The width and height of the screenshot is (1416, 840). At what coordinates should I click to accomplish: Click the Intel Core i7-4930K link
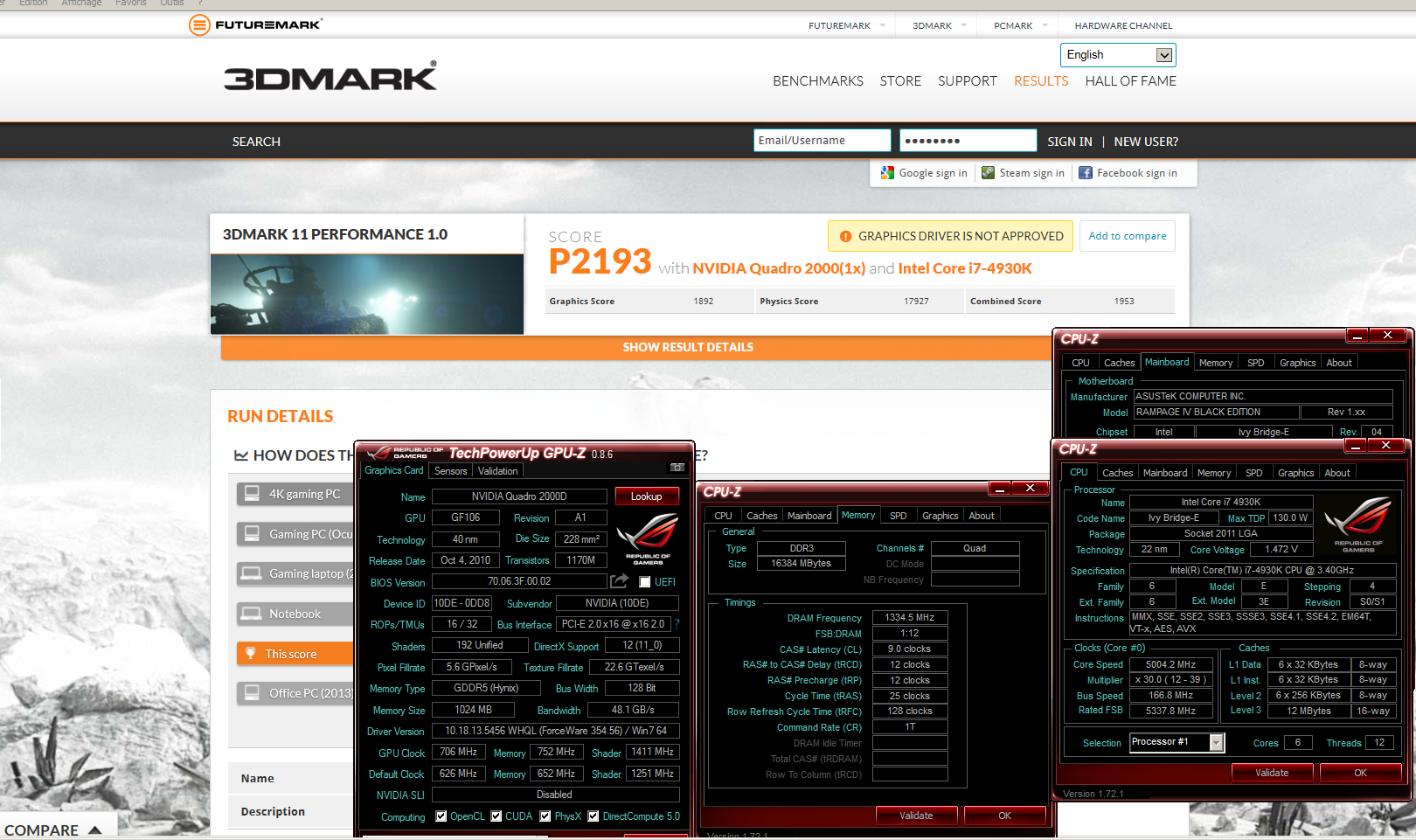click(x=965, y=268)
